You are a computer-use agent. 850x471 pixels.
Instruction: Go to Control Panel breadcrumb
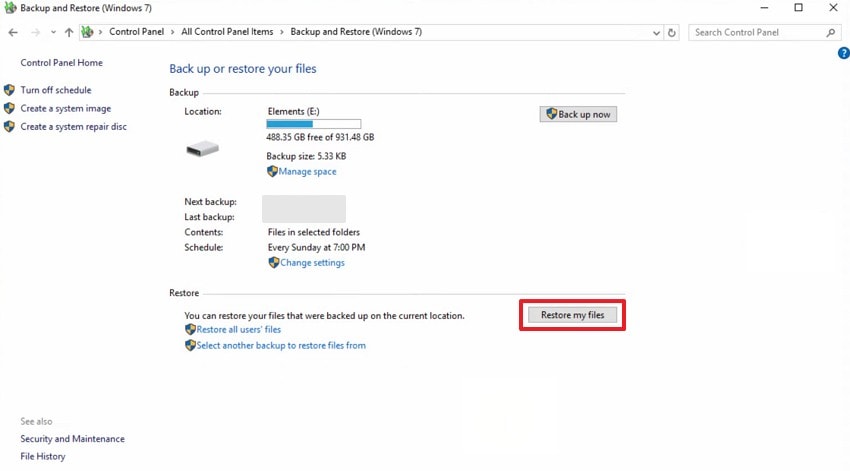pyautogui.click(x=138, y=32)
